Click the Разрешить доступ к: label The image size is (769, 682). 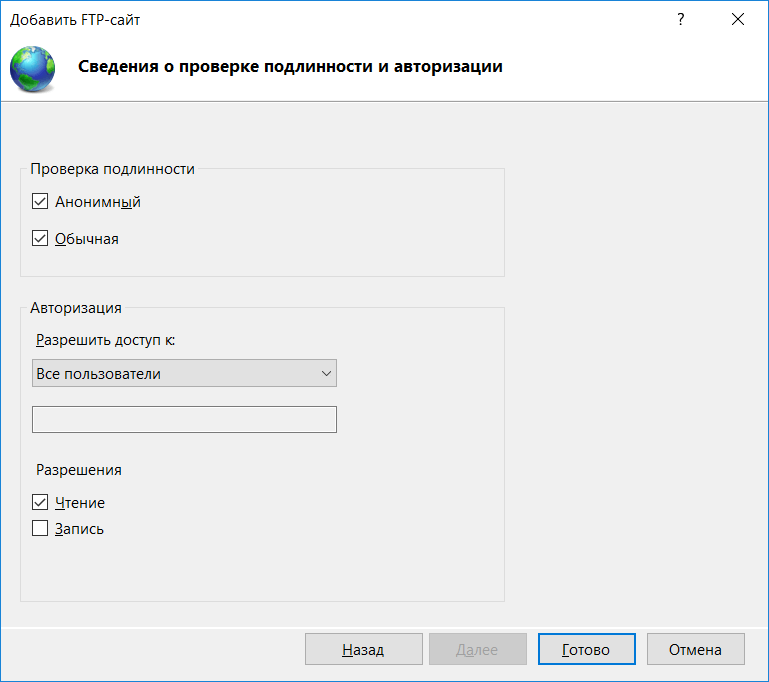tap(105, 340)
